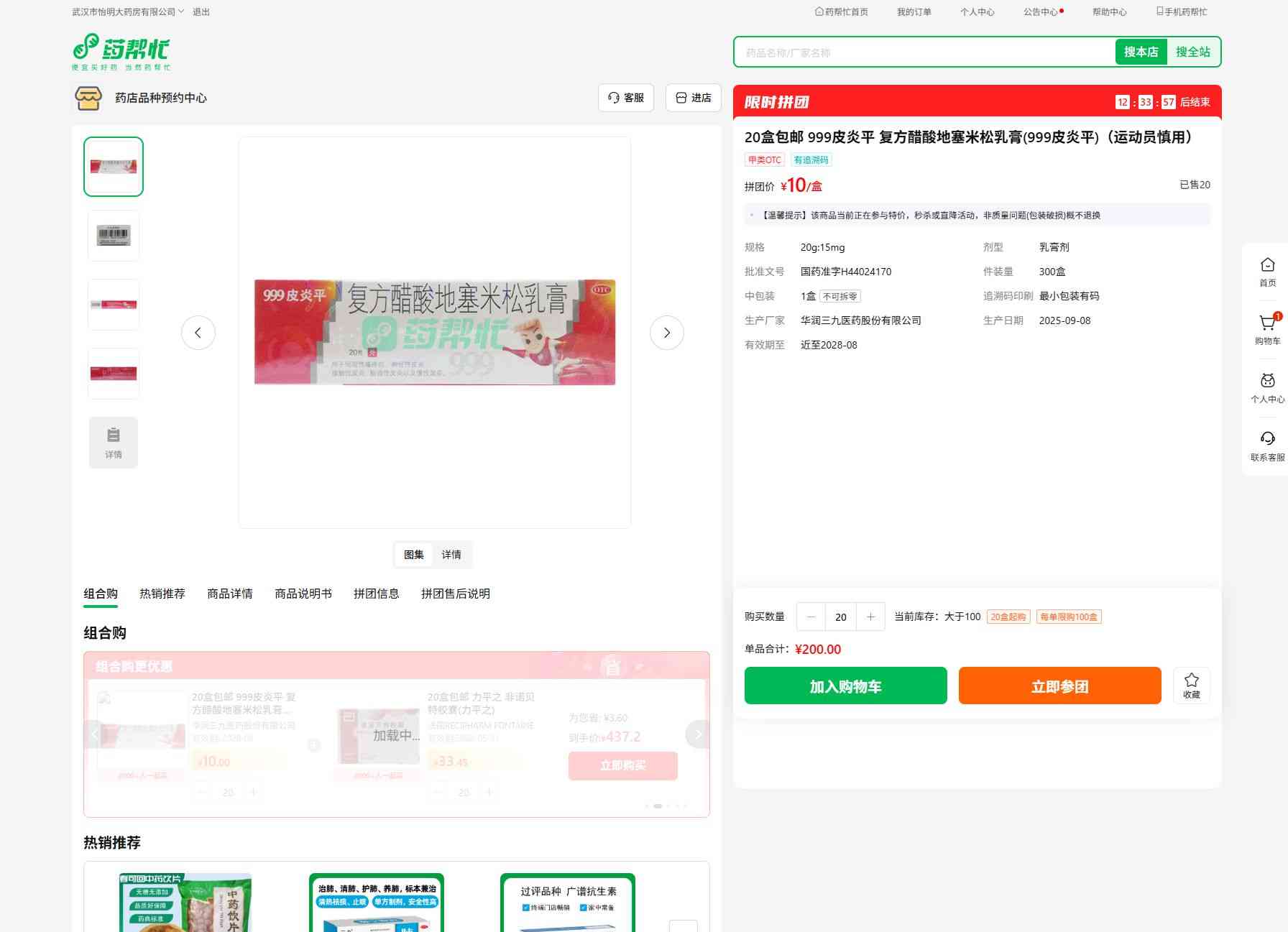Click the 药帮忙 logo
This screenshot has height=932, width=1288.
click(x=121, y=52)
